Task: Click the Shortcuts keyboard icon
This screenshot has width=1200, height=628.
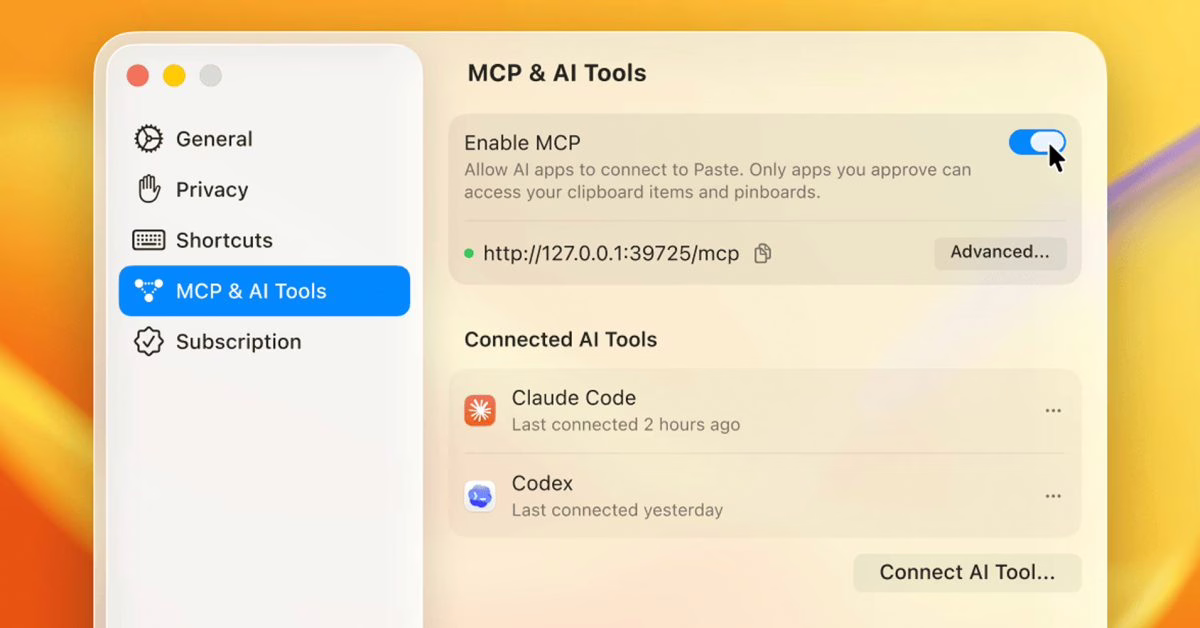Action: point(148,240)
